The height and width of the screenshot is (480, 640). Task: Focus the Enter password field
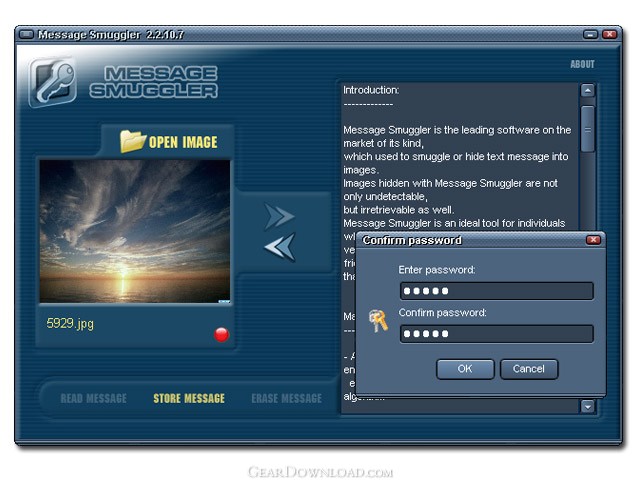pos(496,291)
